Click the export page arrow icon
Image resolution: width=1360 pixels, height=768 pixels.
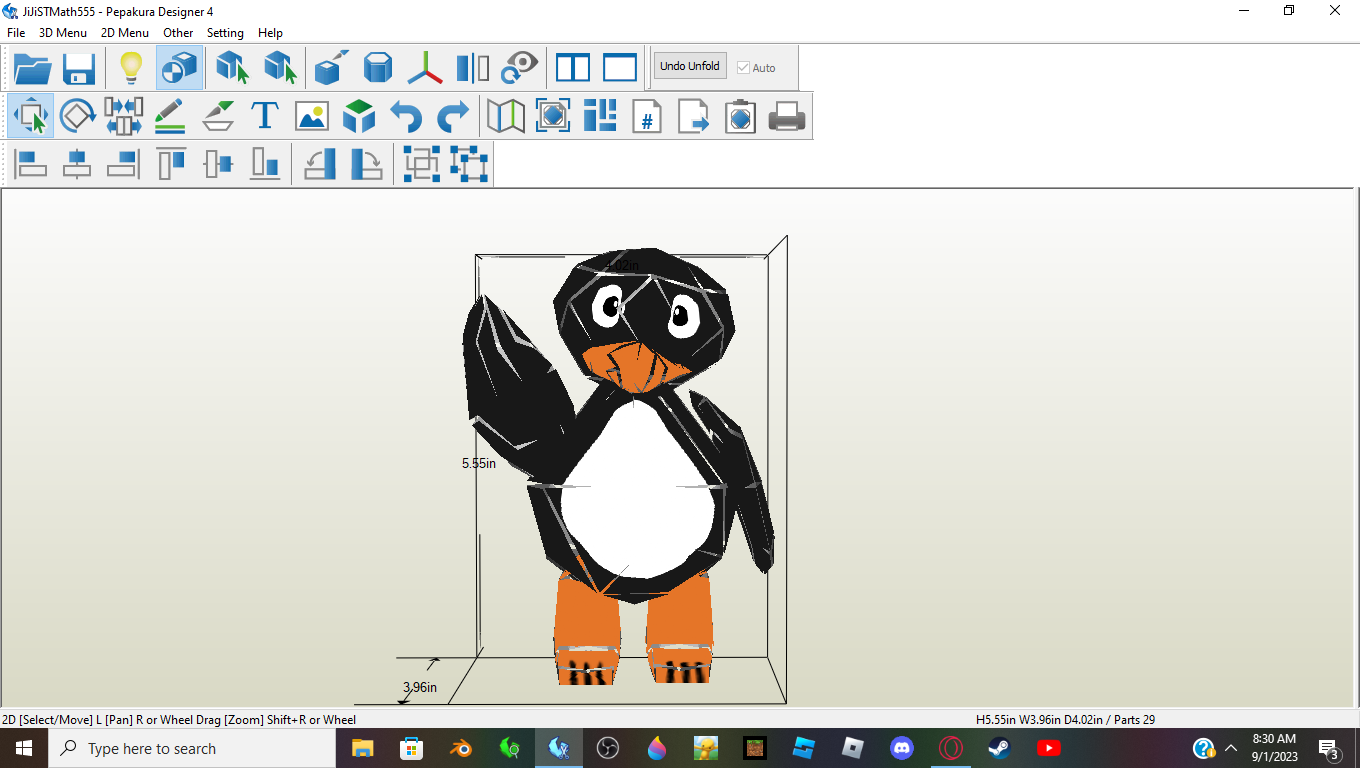(694, 116)
